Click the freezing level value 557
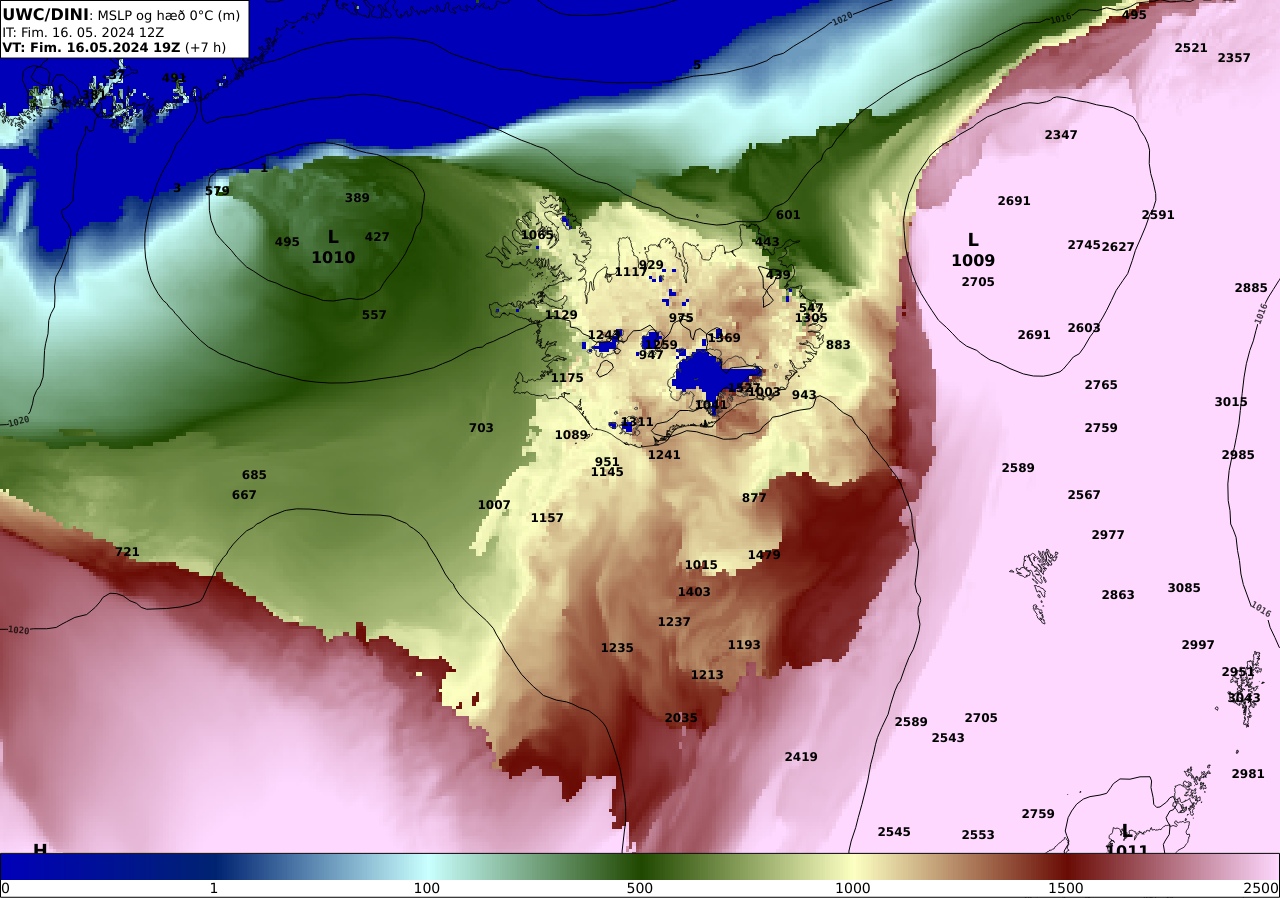This screenshot has height=898, width=1280. tap(374, 315)
